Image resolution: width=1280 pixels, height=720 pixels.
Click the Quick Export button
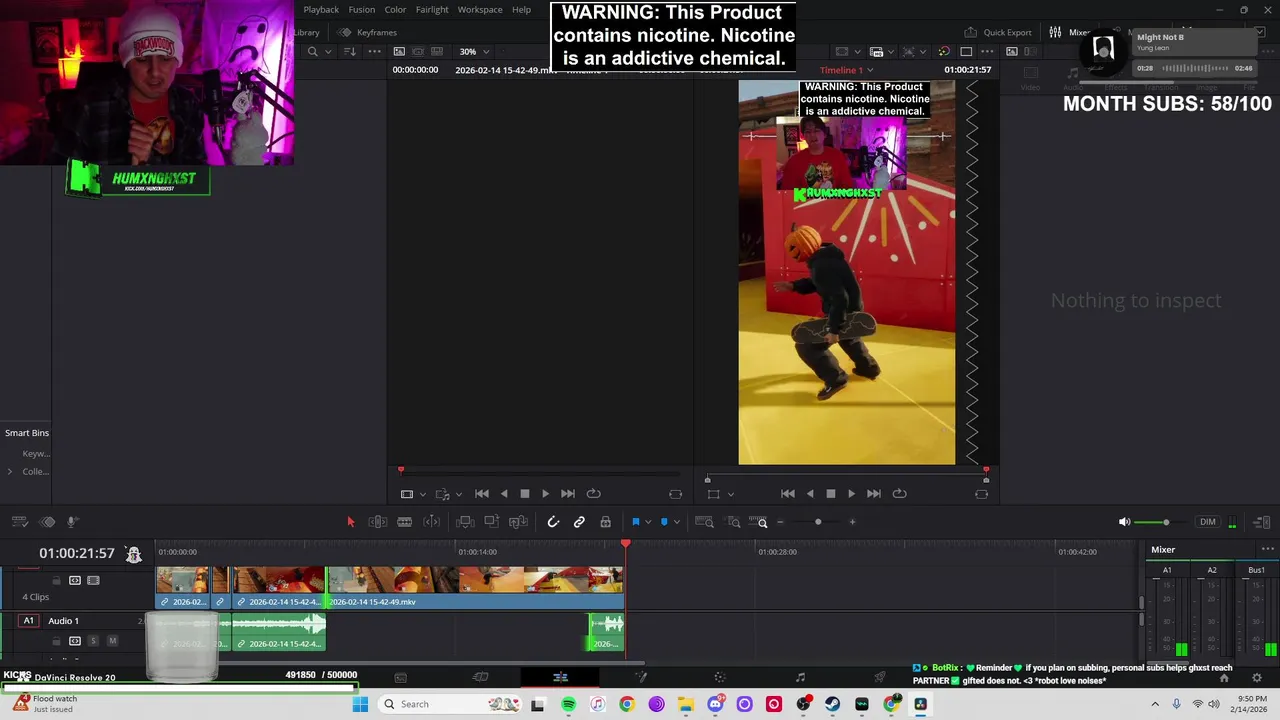tap(998, 32)
